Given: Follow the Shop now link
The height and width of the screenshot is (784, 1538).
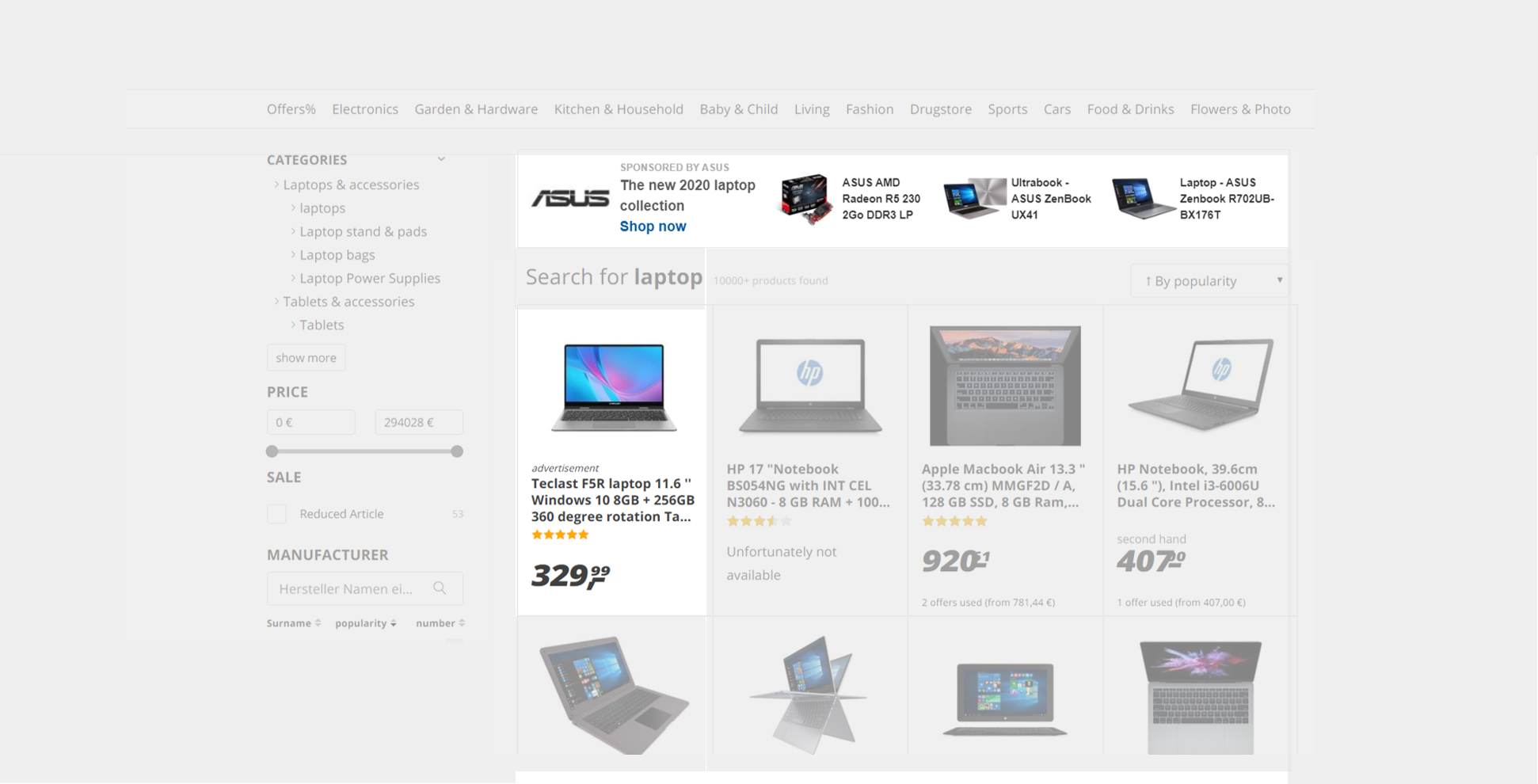Looking at the screenshot, I should [x=653, y=226].
